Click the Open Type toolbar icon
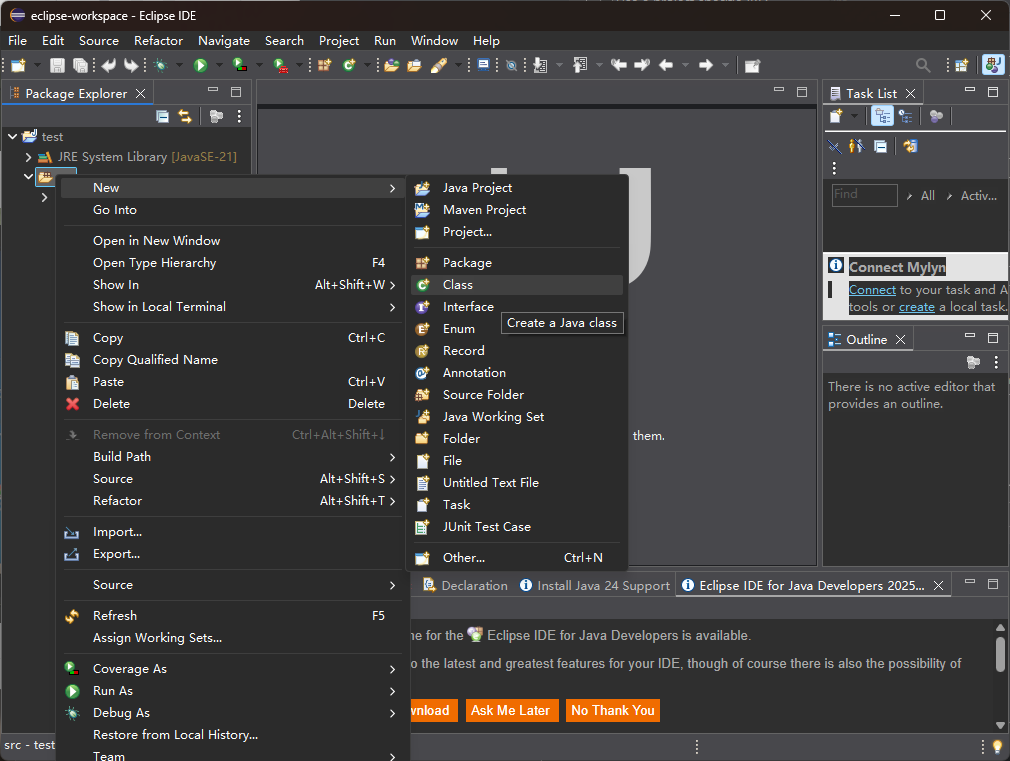The height and width of the screenshot is (761, 1010). tap(391, 65)
